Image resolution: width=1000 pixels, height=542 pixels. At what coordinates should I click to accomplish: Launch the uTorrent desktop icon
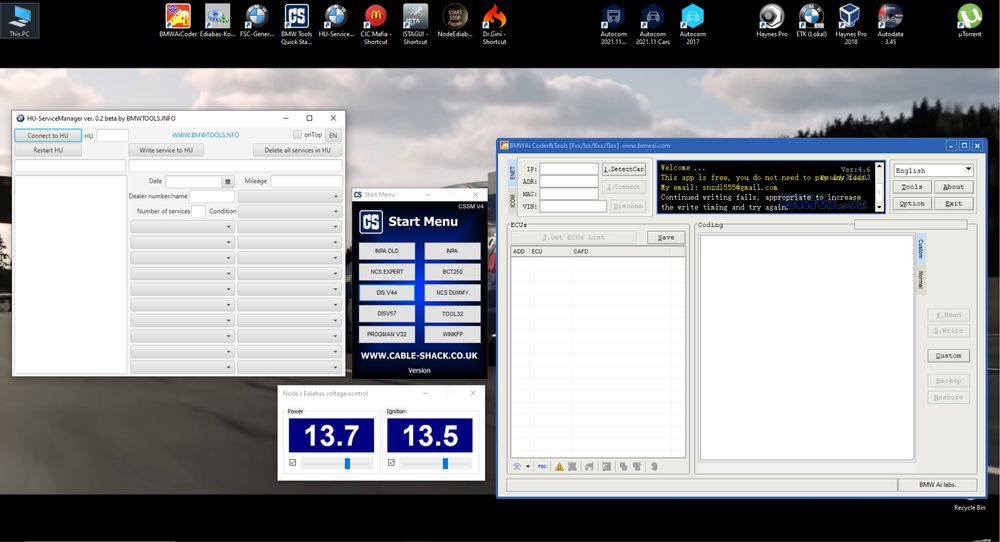(968, 17)
